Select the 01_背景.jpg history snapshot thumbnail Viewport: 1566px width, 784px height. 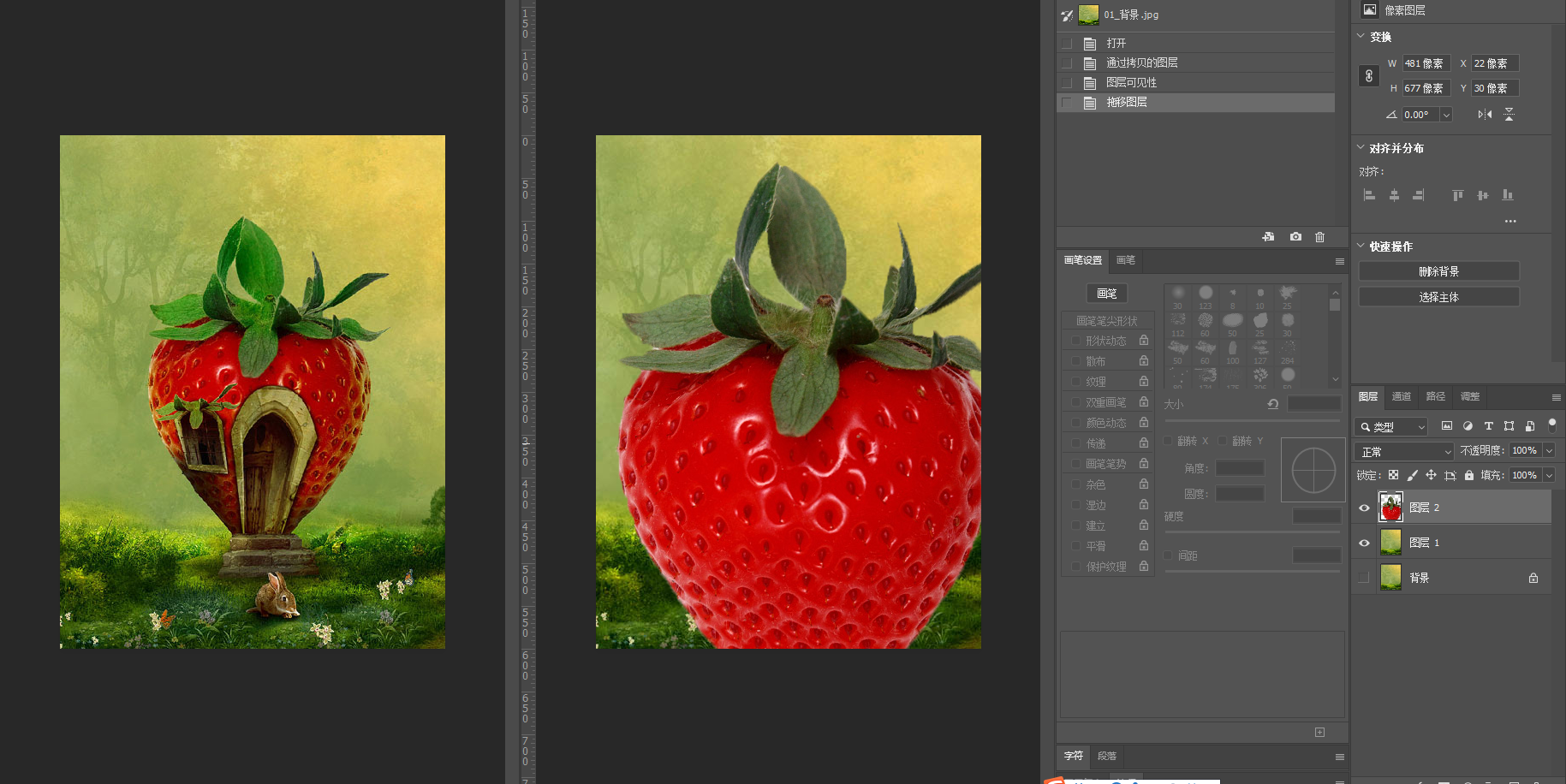pyautogui.click(x=1088, y=15)
